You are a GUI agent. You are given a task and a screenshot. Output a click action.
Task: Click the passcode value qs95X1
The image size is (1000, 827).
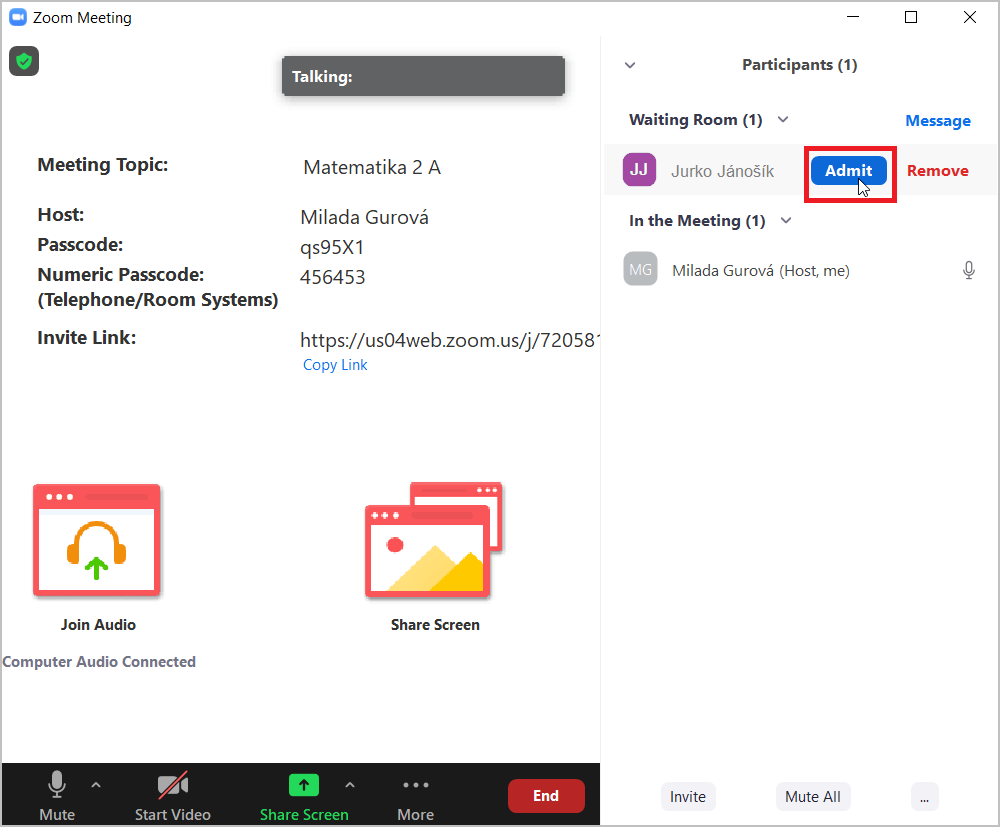(332, 247)
